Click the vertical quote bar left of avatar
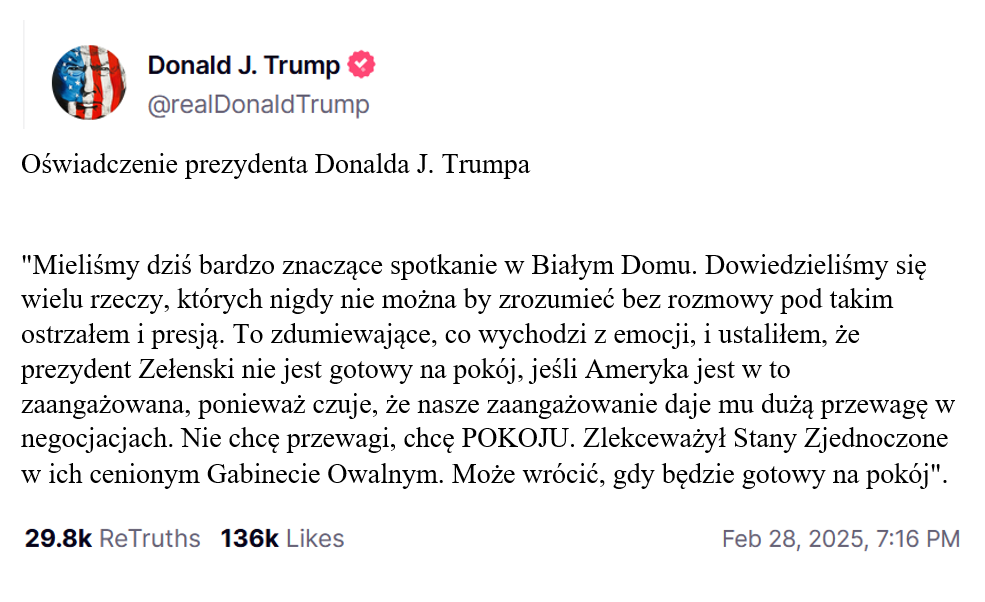The height and width of the screenshot is (602, 985). 24,74
